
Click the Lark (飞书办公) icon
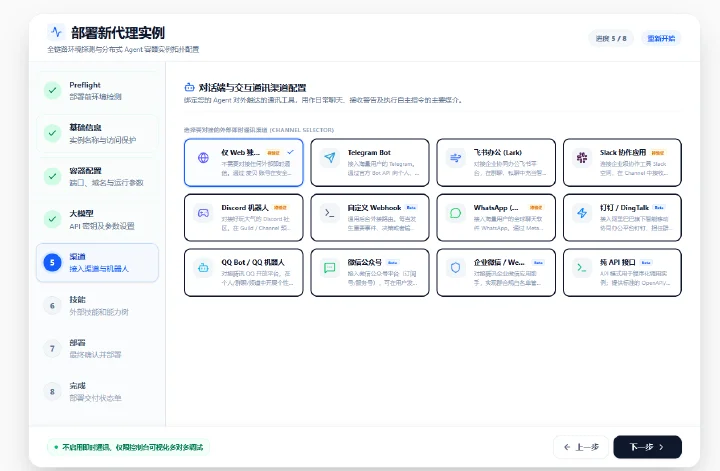coord(456,158)
